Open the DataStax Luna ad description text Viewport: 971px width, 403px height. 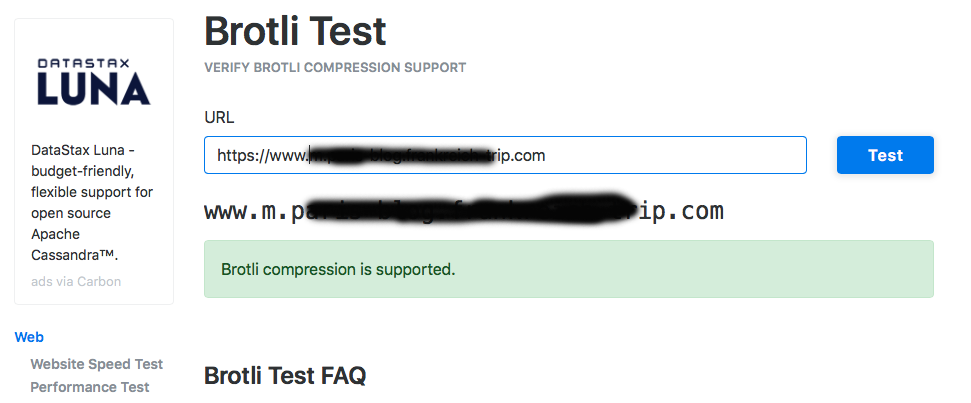click(x=92, y=191)
